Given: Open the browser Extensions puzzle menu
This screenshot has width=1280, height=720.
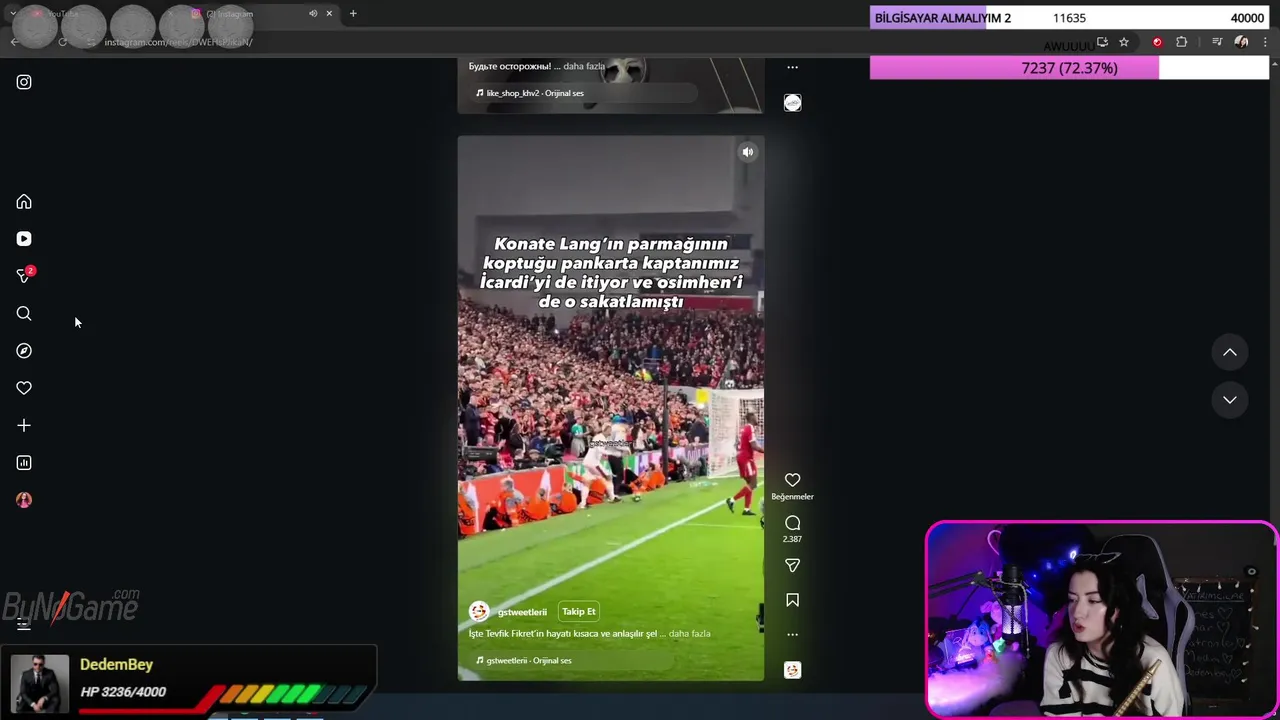Looking at the screenshot, I should click(1182, 42).
